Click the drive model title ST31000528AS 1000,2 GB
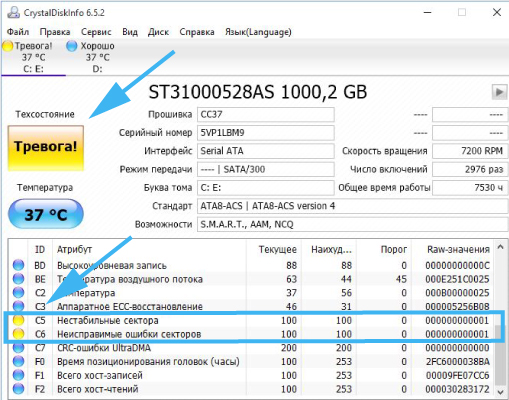Viewport: 509px width, 400px height. click(257, 92)
